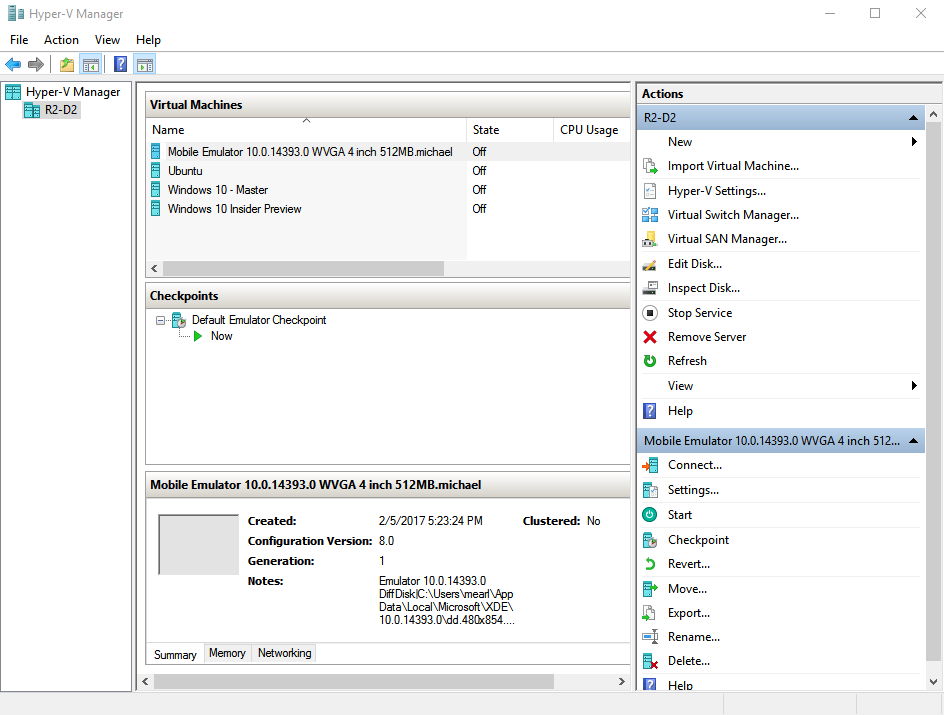
Task: Click the Checkpoint action icon
Action: coord(650,540)
